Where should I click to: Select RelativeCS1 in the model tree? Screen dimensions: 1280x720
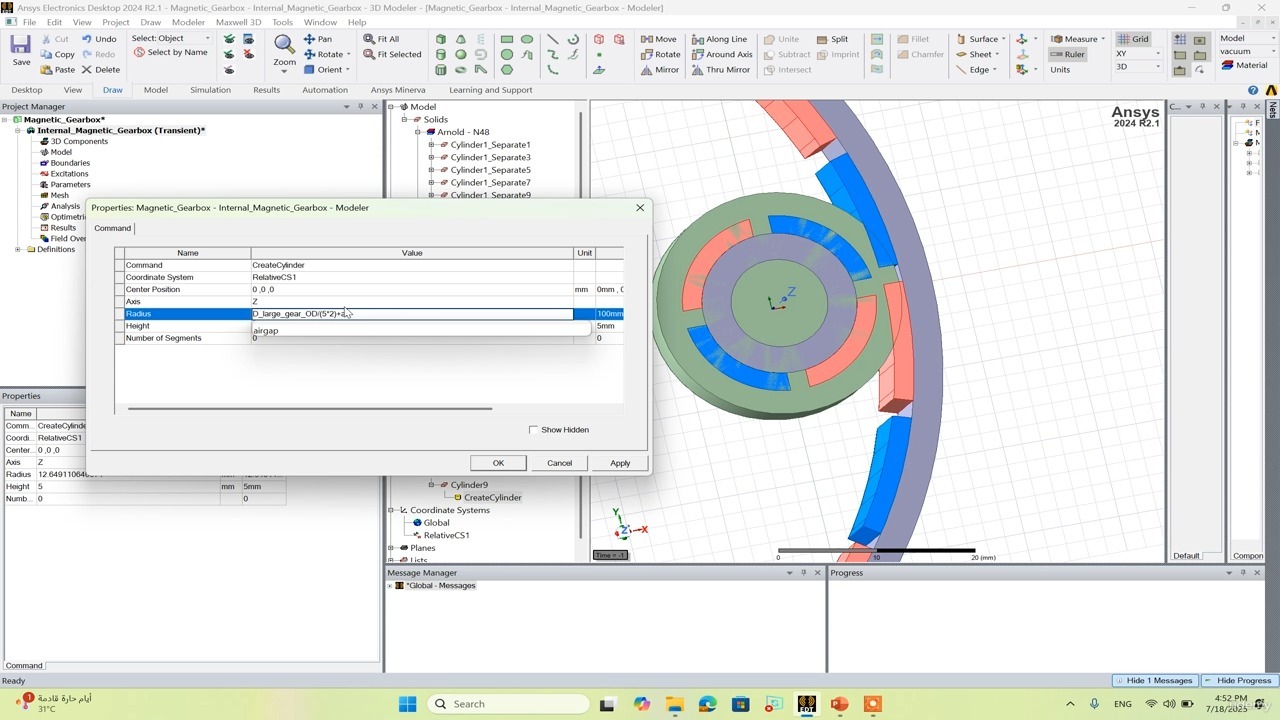446,535
